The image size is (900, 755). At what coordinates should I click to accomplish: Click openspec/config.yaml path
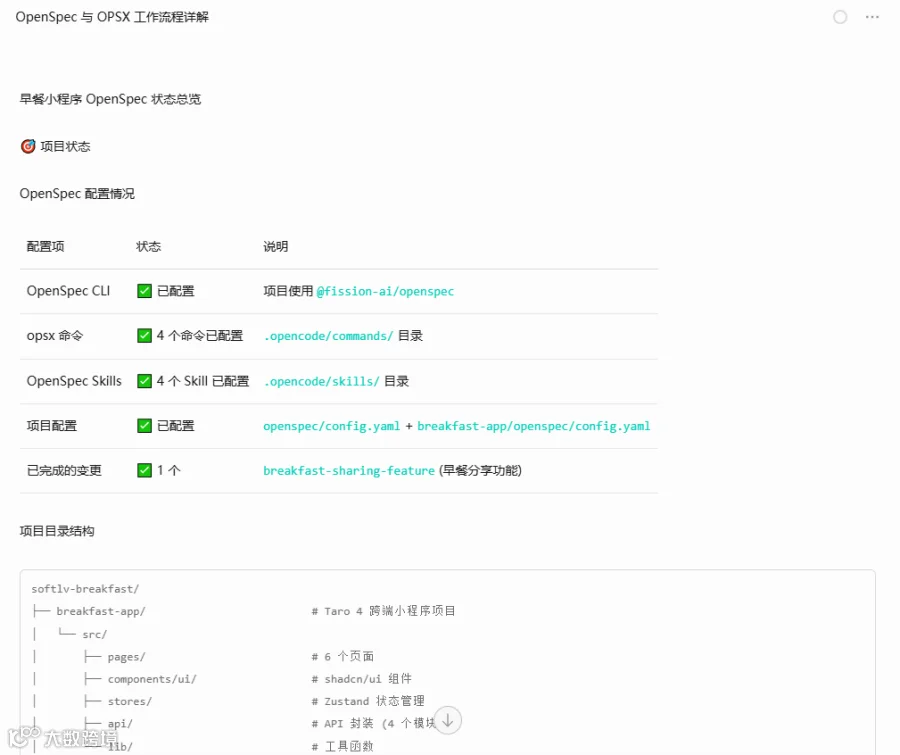click(331, 426)
